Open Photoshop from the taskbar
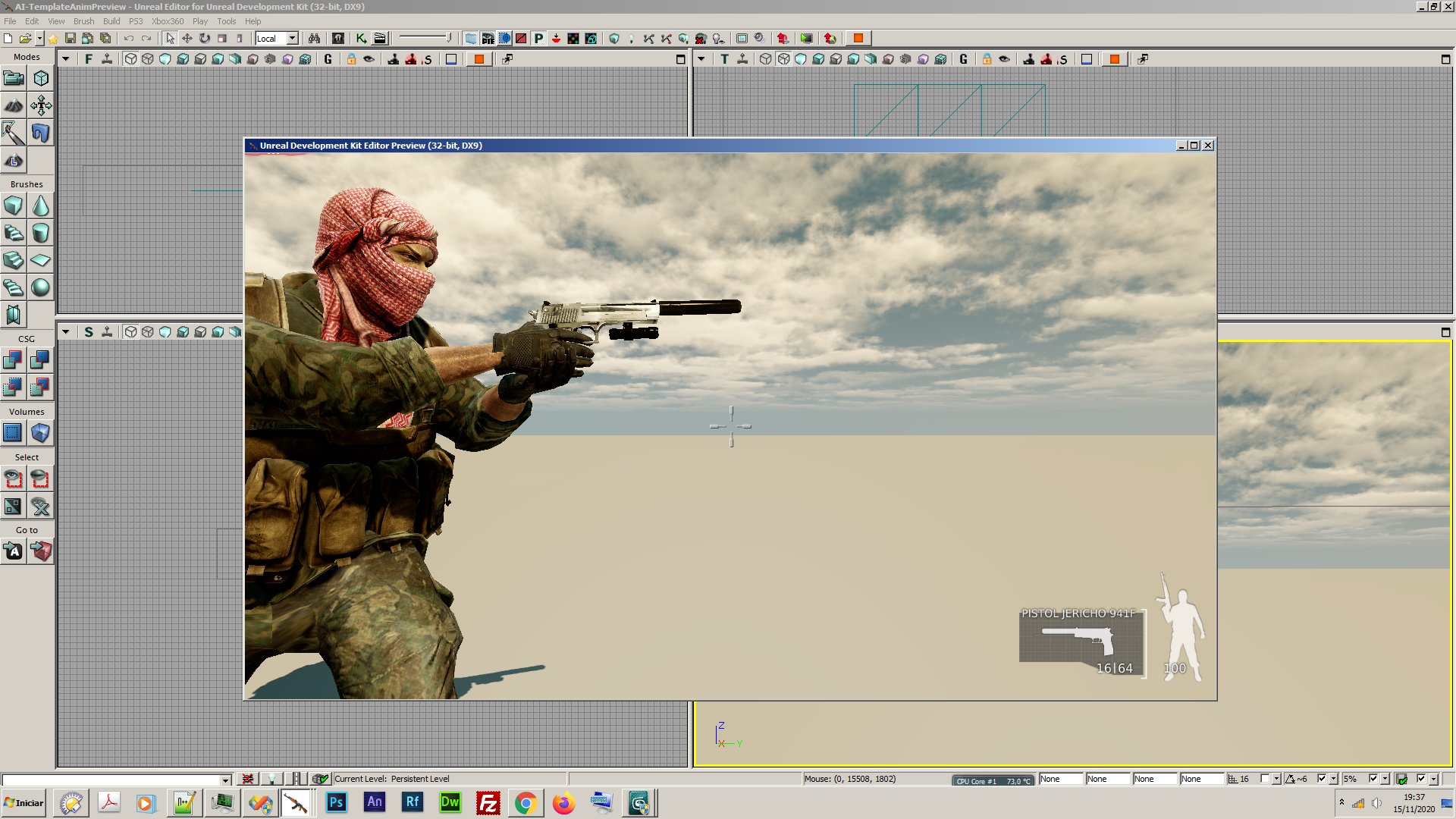Image resolution: width=1456 pixels, height=819 pixels. (x=336, y=803)
